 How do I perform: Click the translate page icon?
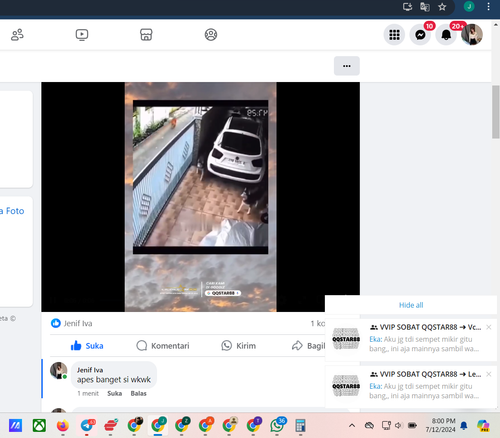425,7
